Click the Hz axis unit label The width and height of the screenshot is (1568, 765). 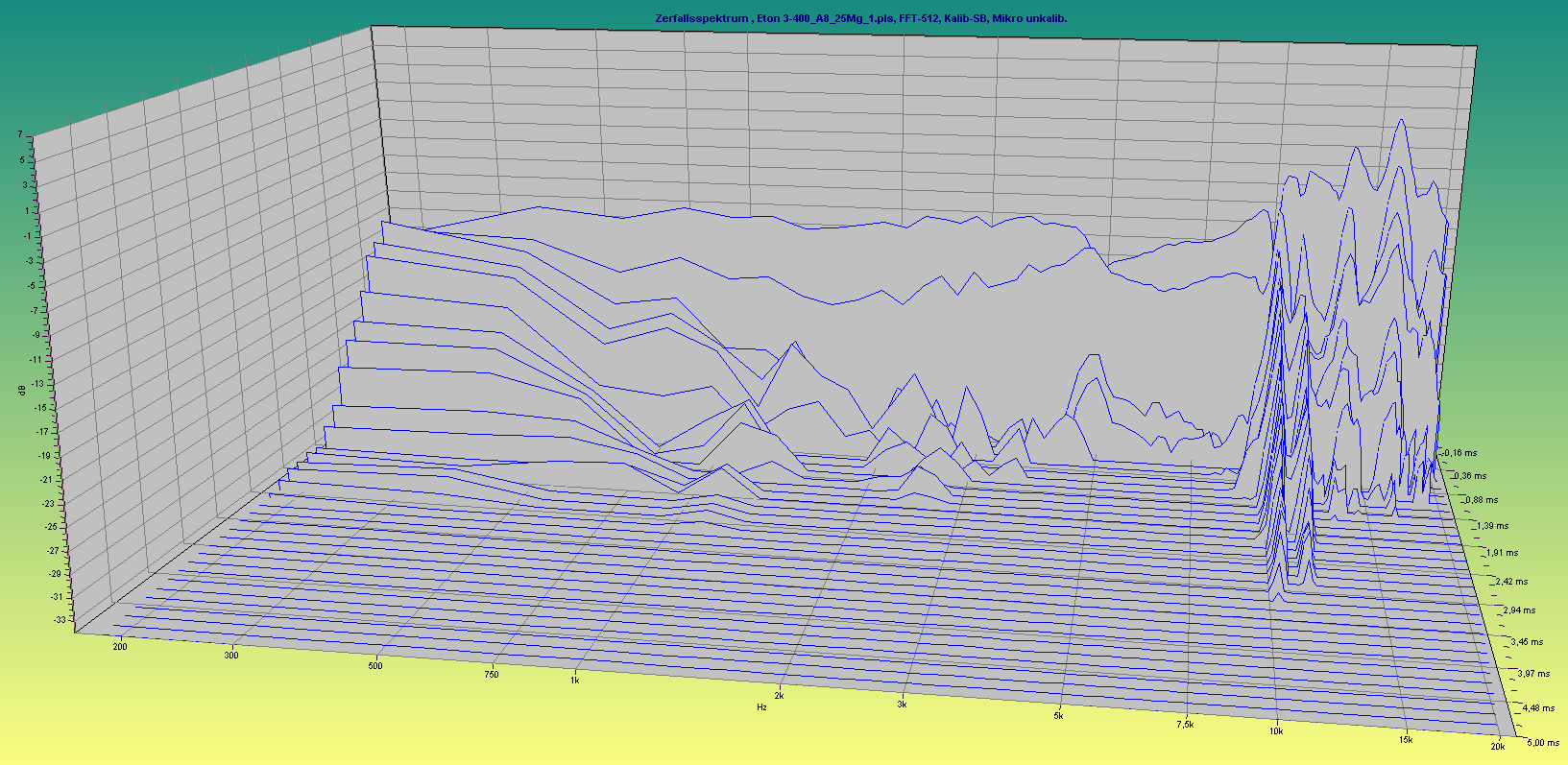coord(761,707)
